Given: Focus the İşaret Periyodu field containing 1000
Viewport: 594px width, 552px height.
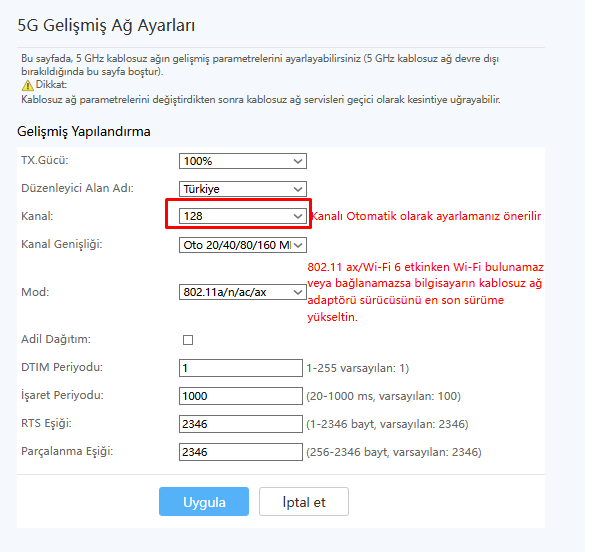Looking at the screenshot, I should coord(241,396).
